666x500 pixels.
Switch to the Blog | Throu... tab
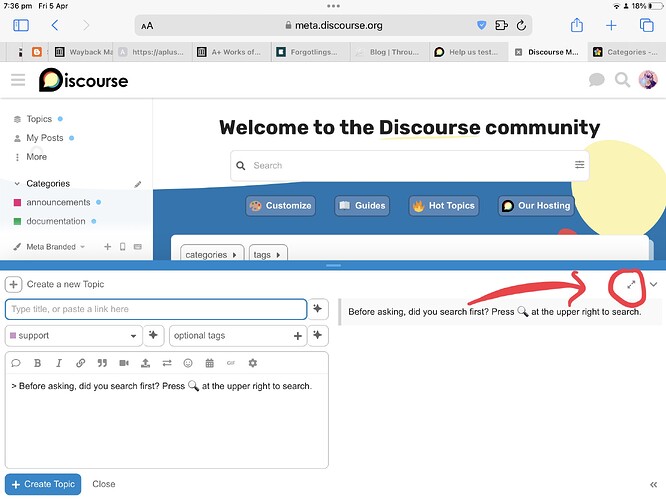[389, 52]
